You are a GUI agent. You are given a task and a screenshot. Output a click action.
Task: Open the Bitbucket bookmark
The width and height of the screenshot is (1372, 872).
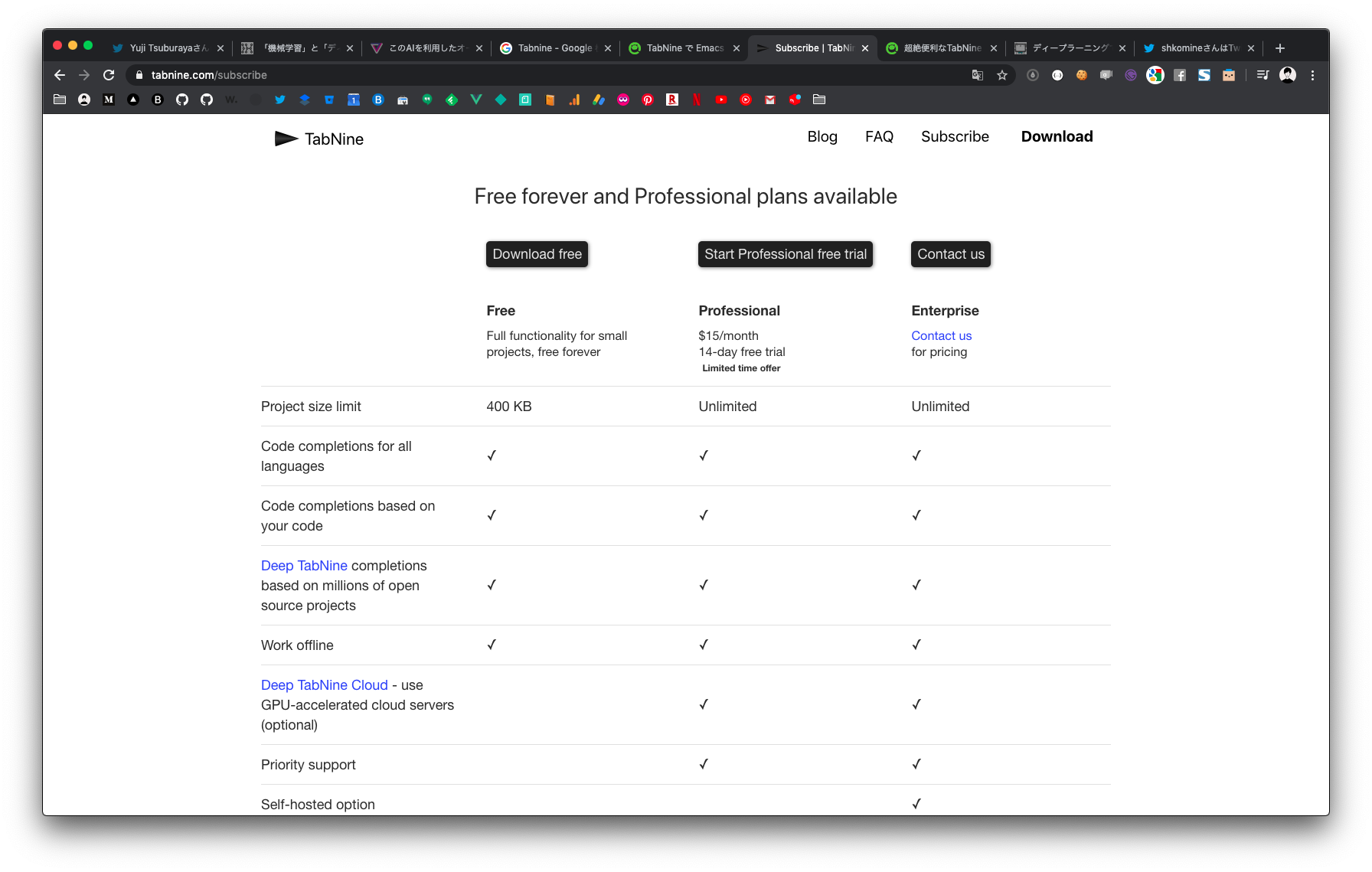pos(329,100)
